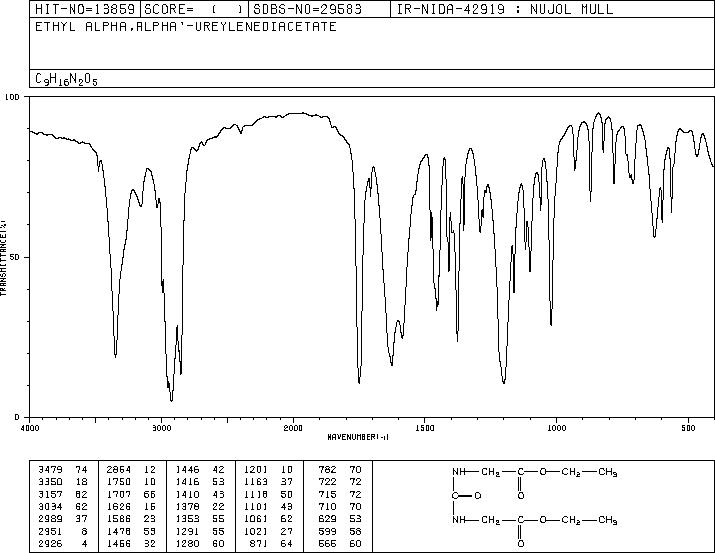Image resolution: width=715 pixels, height=553 pixels.
Task: Click the 4000 tick on wavenumber axis
Action: 30,427
